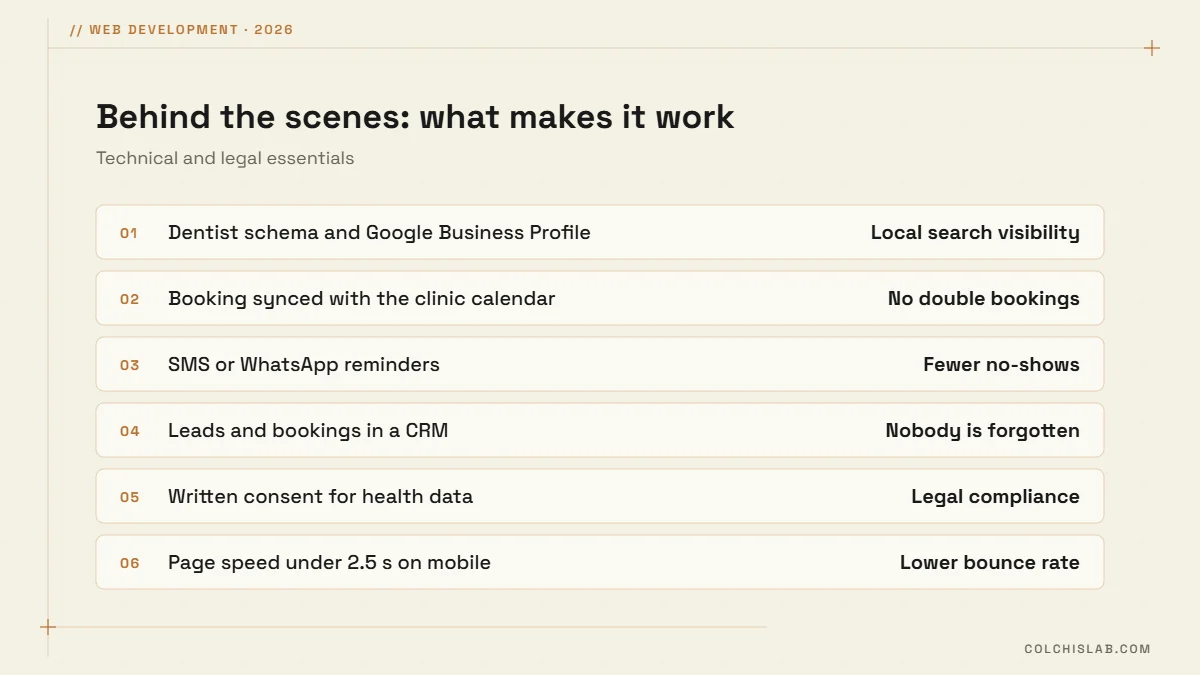Click the "Nobody is forgotten" text

coord(982,431)
